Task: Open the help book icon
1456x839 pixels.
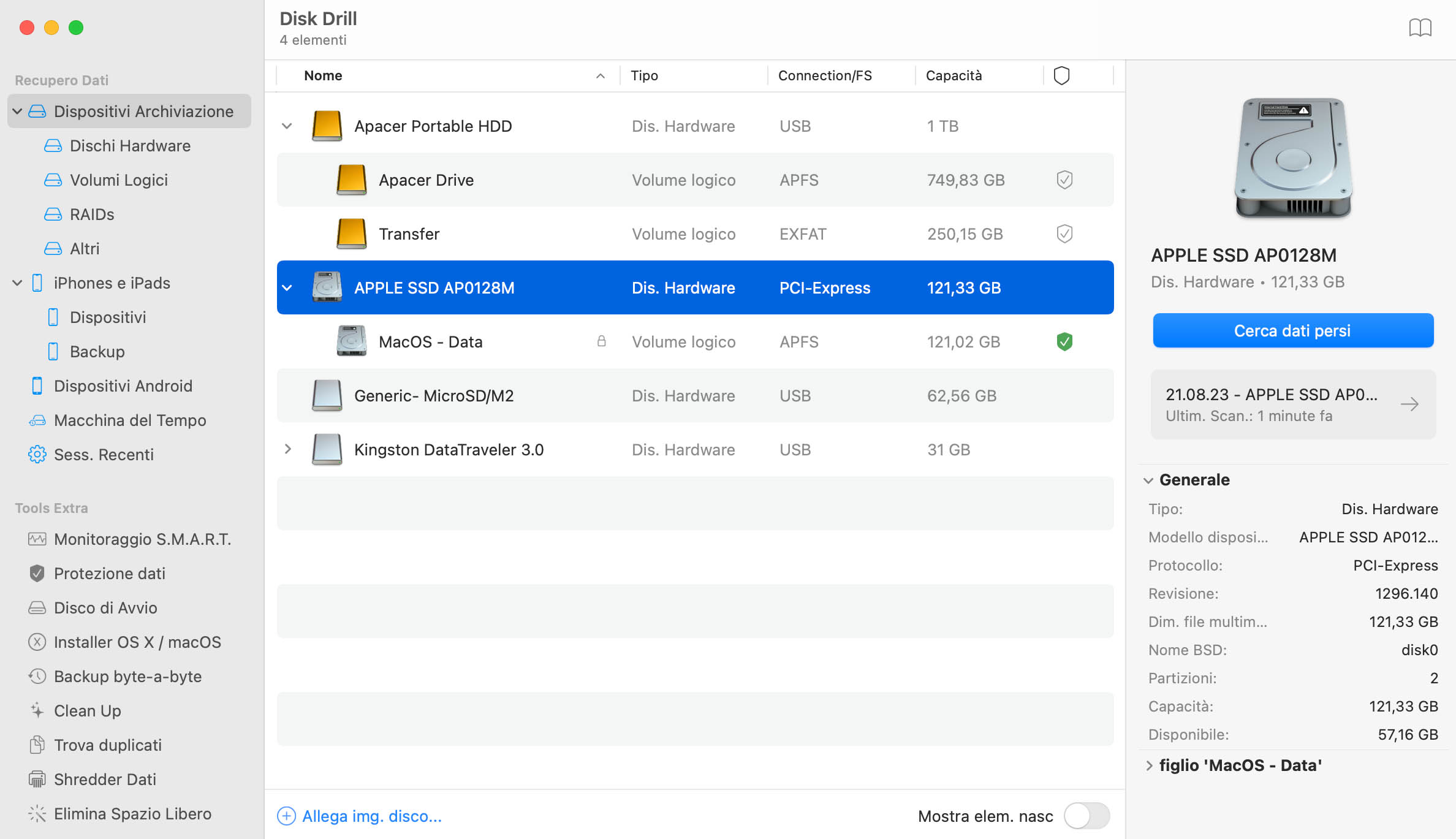Action: click(1419, 28)
